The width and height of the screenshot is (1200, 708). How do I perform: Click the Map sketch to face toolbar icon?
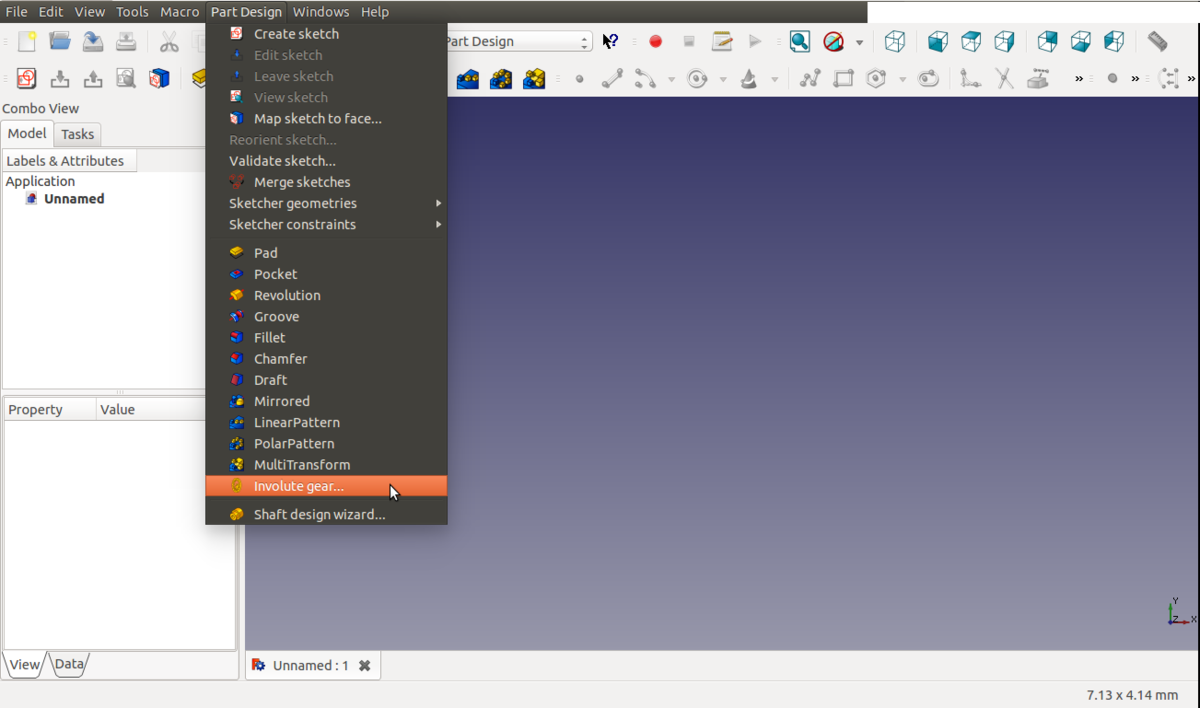(159, 78)
